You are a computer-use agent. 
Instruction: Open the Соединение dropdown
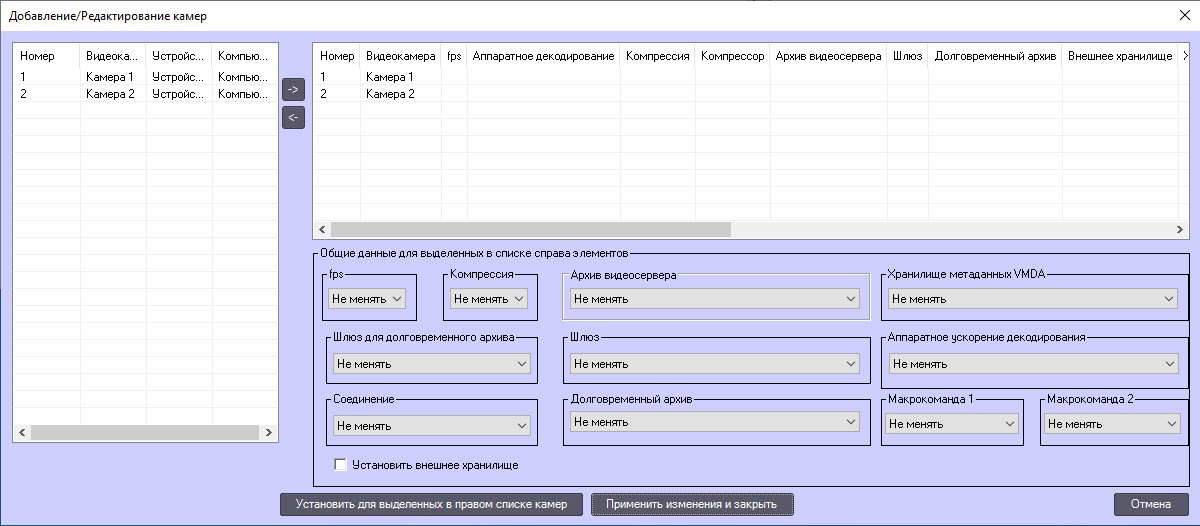coord(431,425)
